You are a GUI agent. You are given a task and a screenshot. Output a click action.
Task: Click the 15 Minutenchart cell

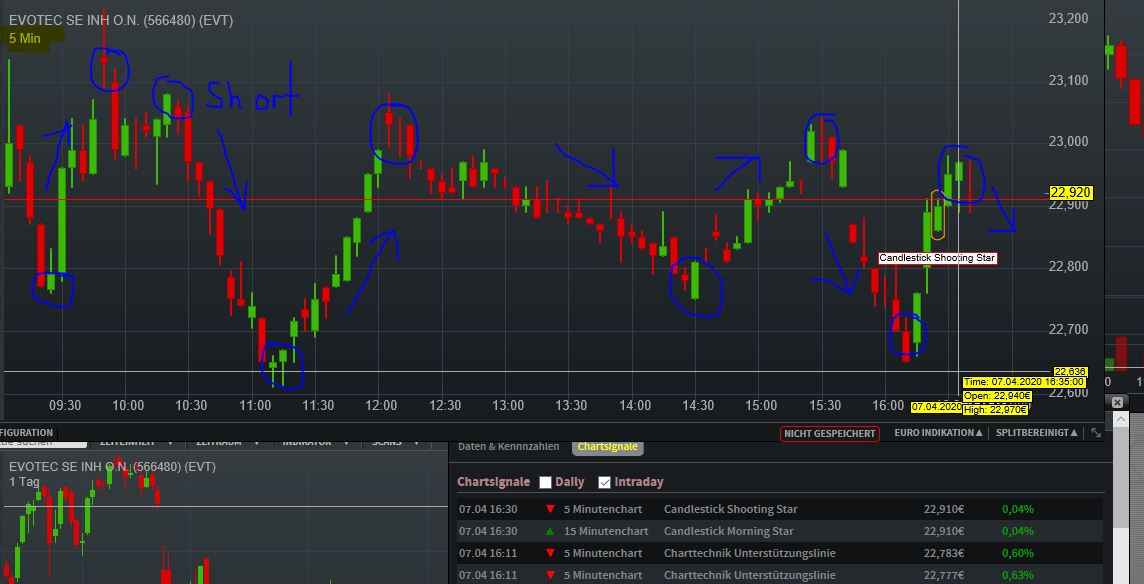[x=606, y=531]
